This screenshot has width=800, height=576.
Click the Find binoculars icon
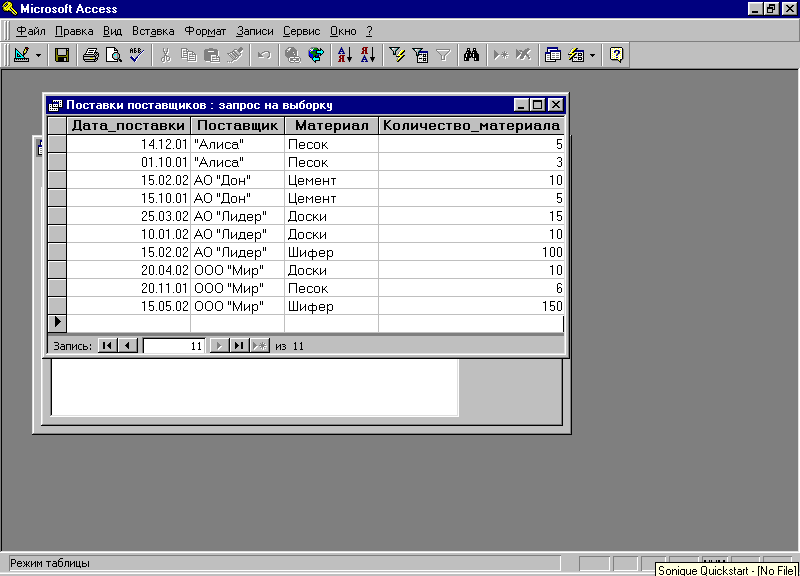[x=471, y=55]
